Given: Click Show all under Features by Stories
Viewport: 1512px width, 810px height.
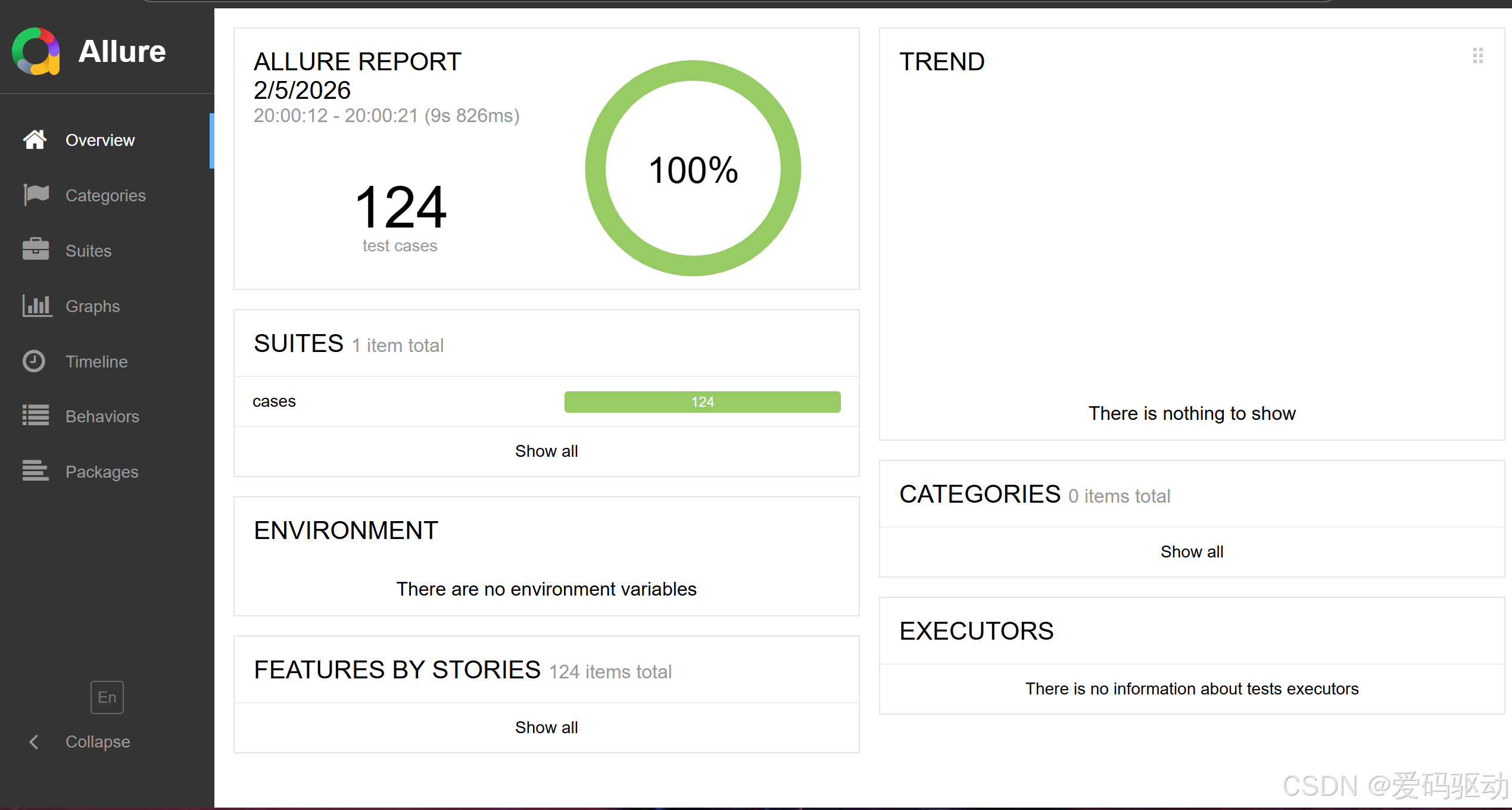Looking at the screenshot, I should pyautogui.click(x=546, y=727).
